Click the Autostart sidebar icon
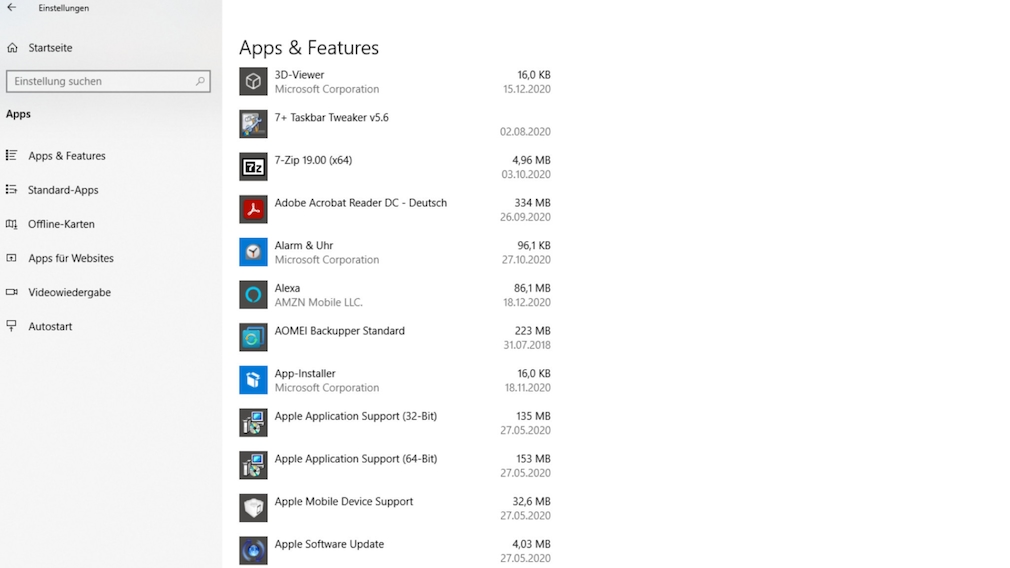 (x=12, y=326)
